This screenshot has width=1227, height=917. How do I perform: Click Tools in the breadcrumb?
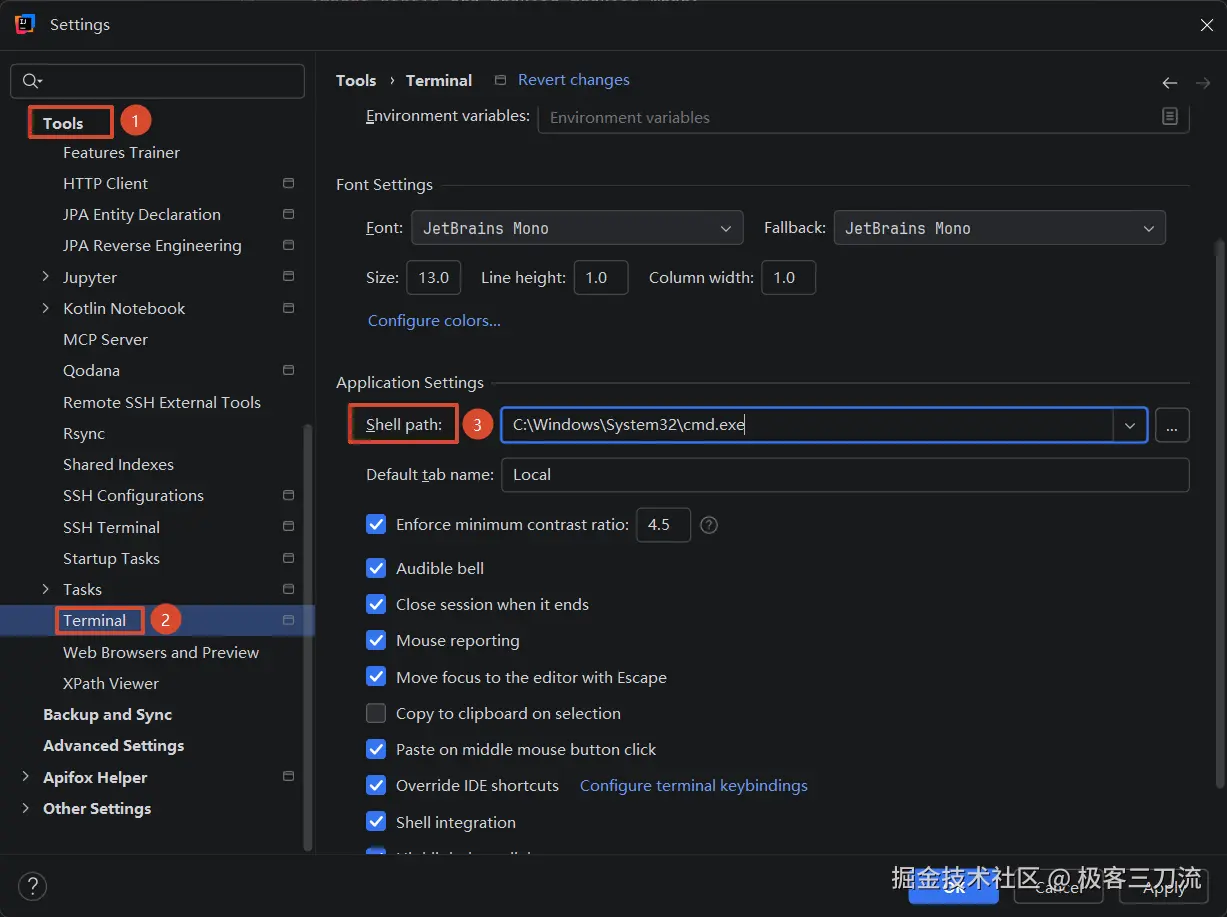[356, 80]
